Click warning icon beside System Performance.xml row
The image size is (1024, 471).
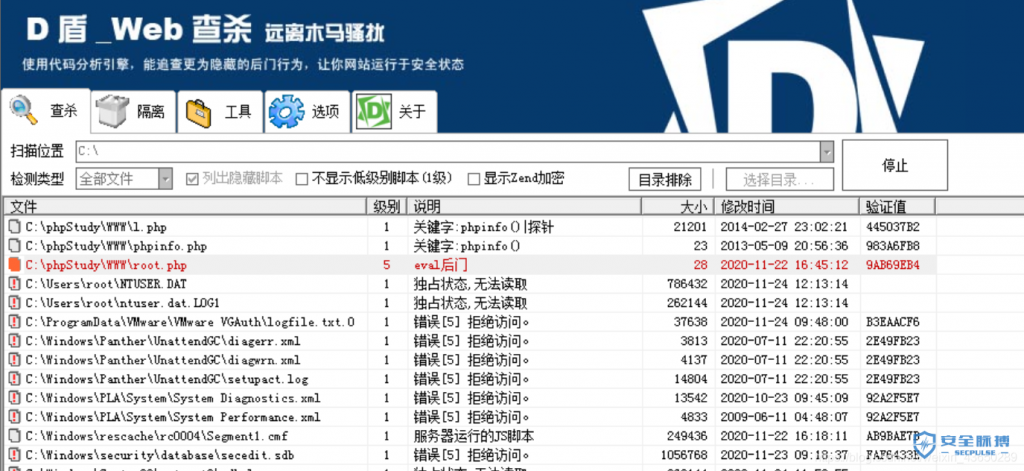[x=14, y=417]
